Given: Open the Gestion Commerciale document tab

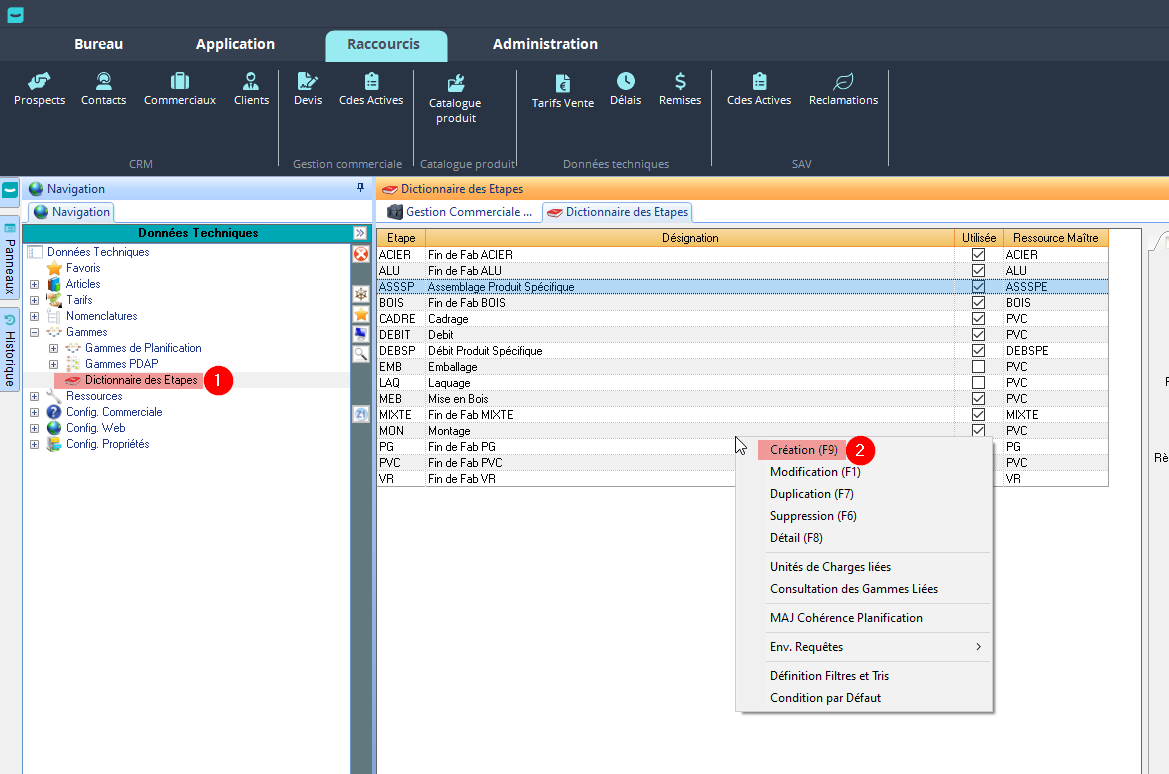Looking at the screenshot, I should pos(460,212).
